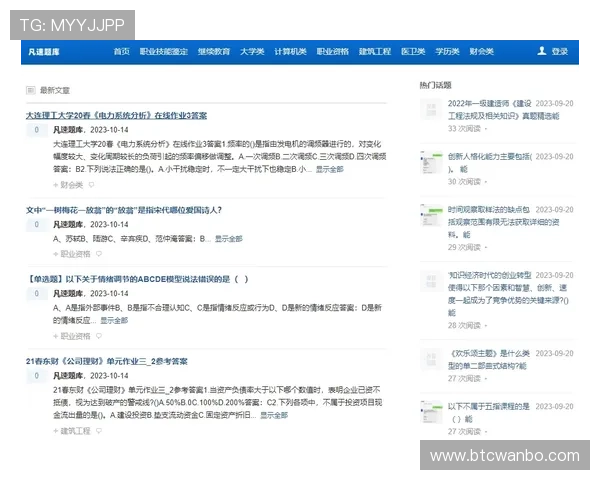Click the thumbnail beside 欢乐颂主题 topic
Viewport: 600px width, 480px height.
tap(431, 359)
